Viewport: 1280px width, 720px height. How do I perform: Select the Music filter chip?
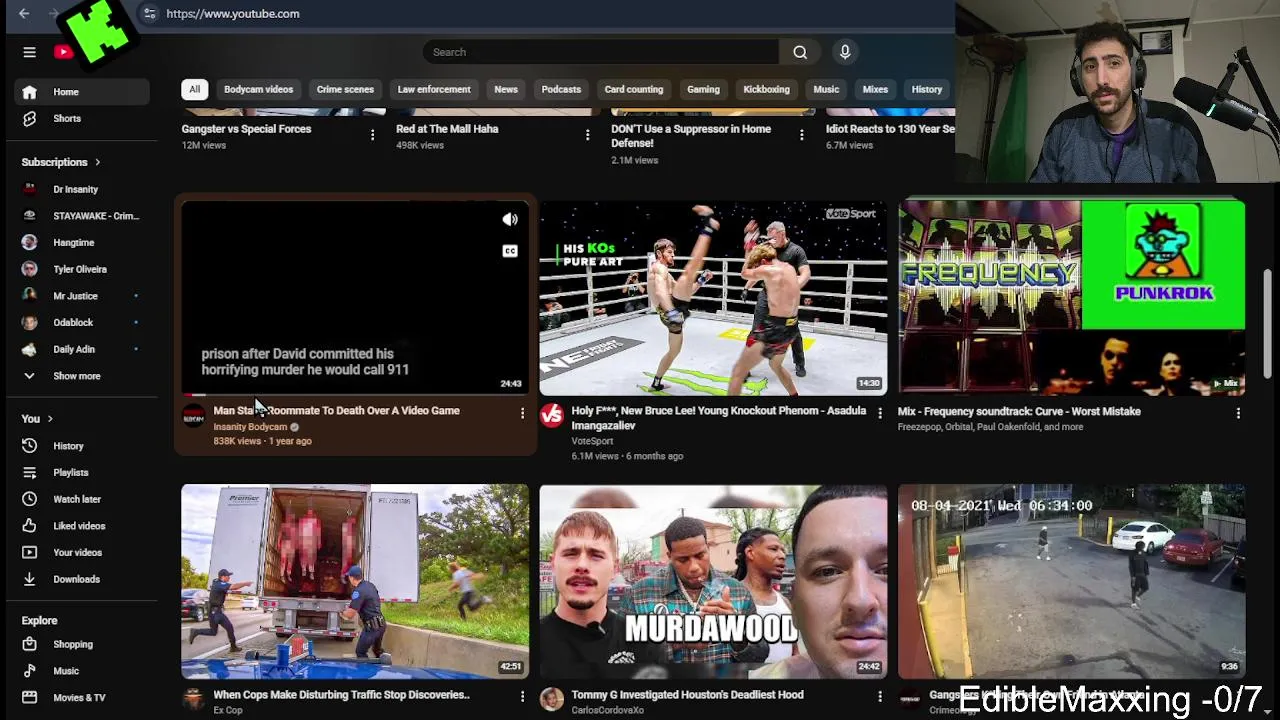[x=826, y=89]
